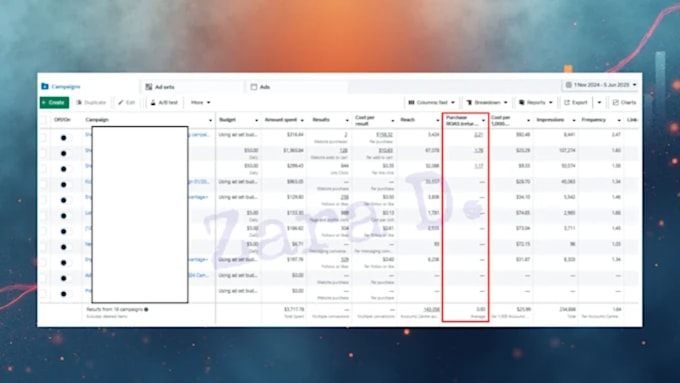This screenshot has width=680, height=383.
Task: Click the Duplicate toolbar icon
Action: pos(79,103)
